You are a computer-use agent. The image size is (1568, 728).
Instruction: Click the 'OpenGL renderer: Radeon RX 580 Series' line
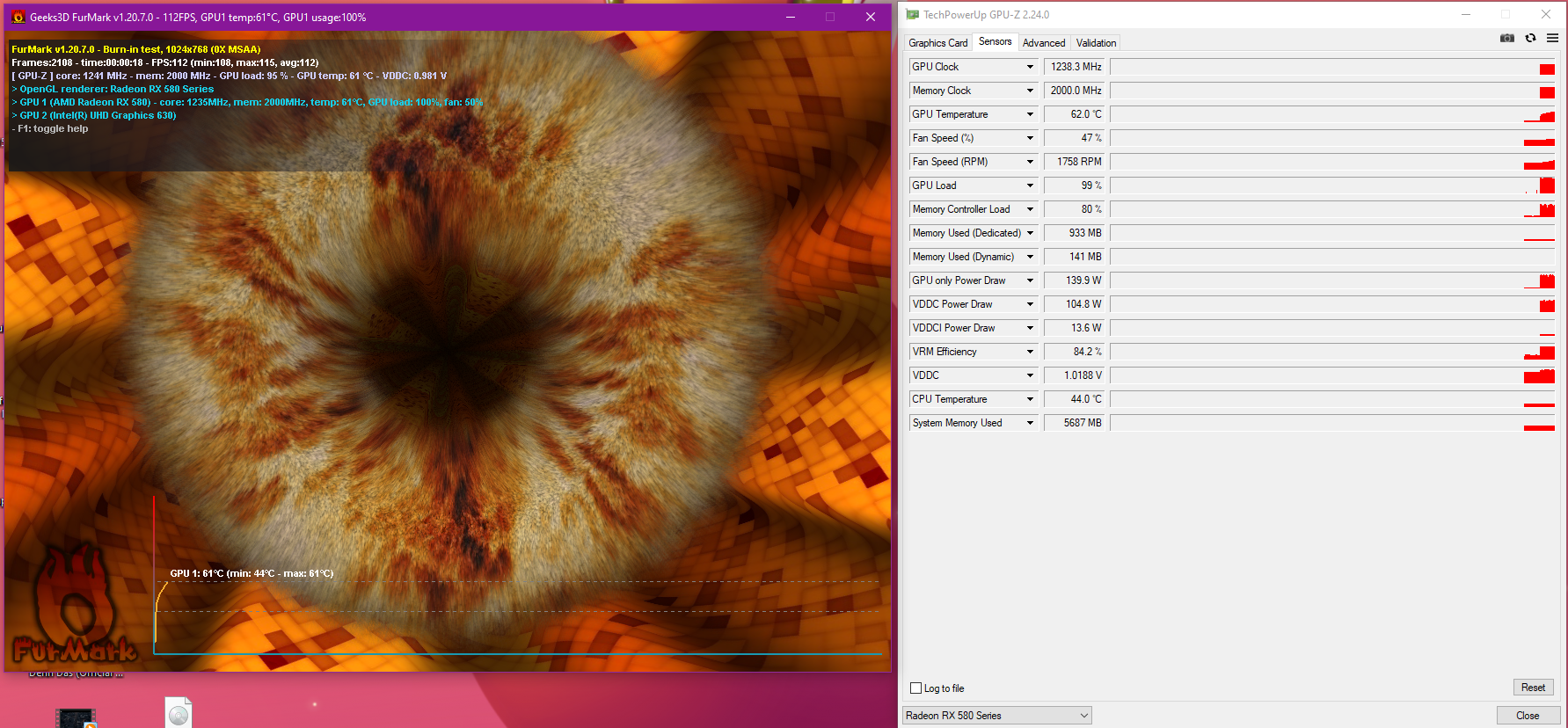(x=113, y=89)
